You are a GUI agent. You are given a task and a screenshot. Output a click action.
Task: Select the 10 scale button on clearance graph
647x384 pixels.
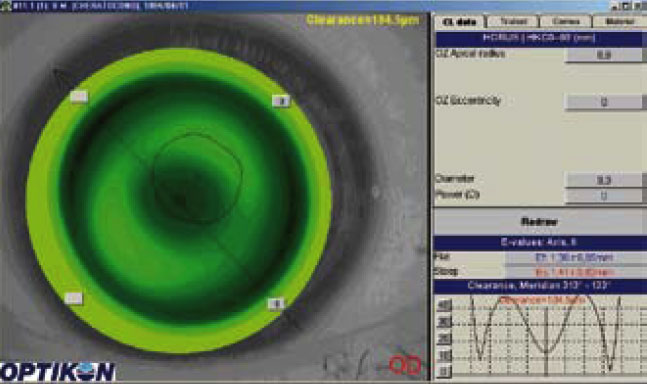444,356
